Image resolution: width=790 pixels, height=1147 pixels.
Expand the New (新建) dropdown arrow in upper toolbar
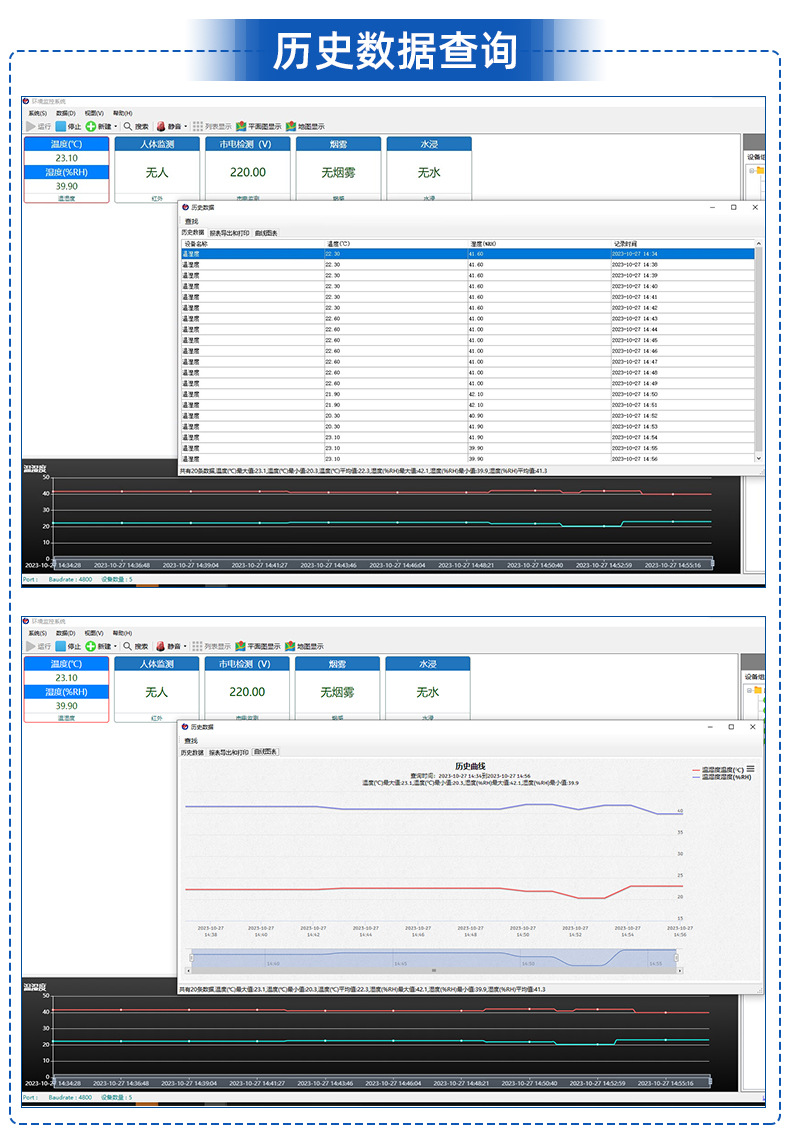pyautogui.click(x=116, y=127)
